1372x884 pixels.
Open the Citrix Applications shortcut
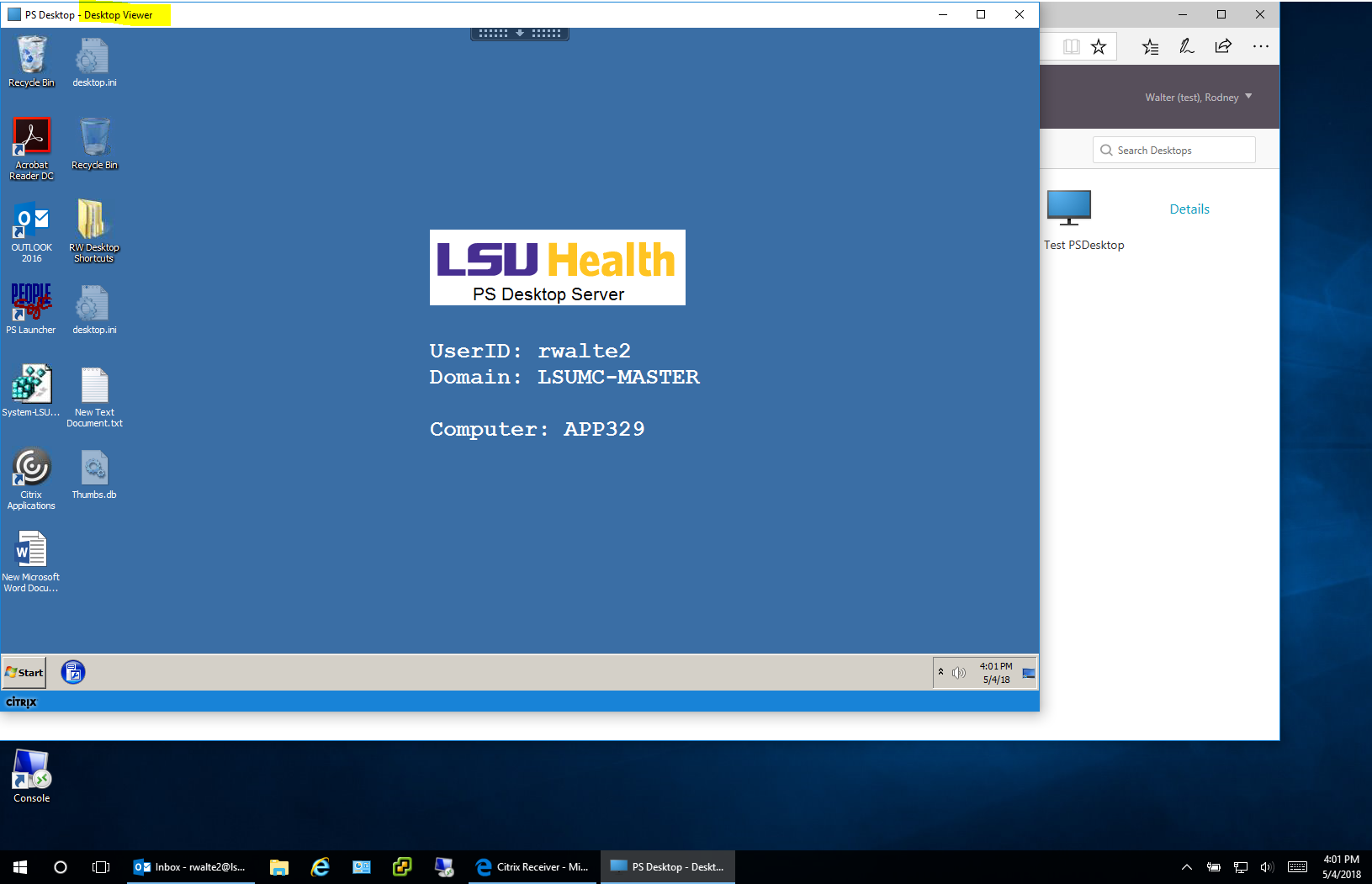[x=31, y=468]
